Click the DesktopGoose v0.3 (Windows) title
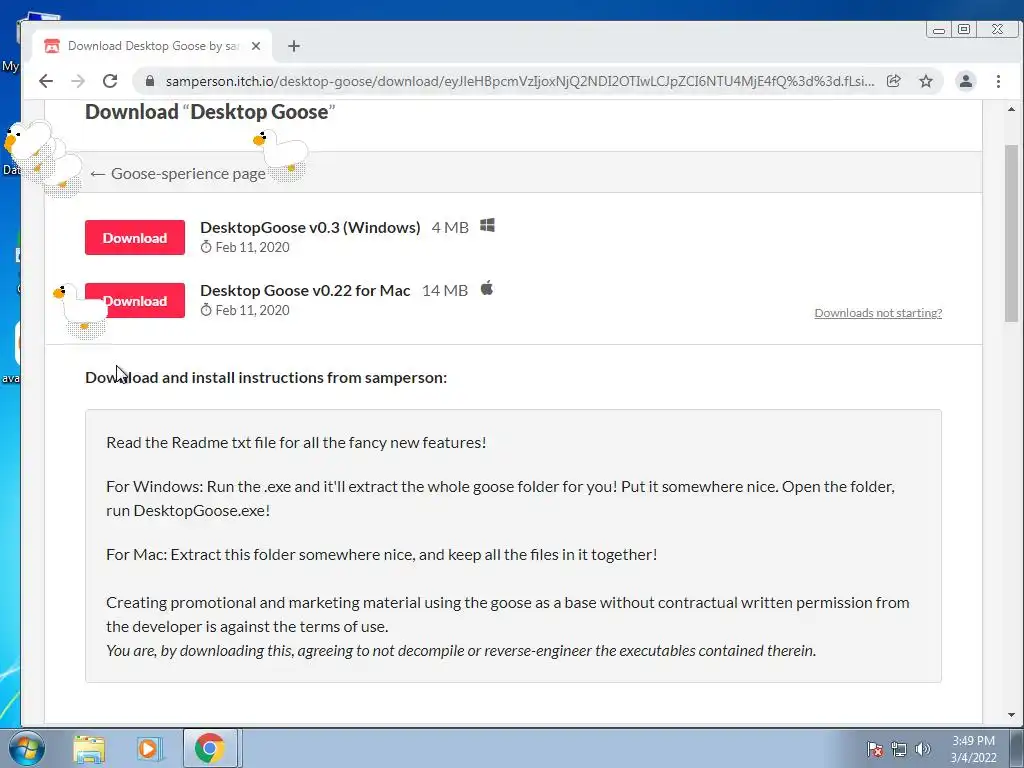The width and height of the screenshot is (1024, 768). (310, 227)
